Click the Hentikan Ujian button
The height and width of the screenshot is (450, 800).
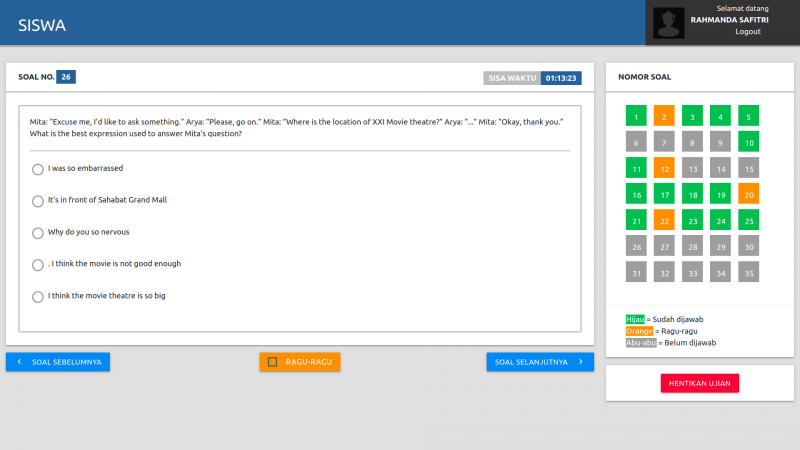pyautogui.click(x=699, y=383)
